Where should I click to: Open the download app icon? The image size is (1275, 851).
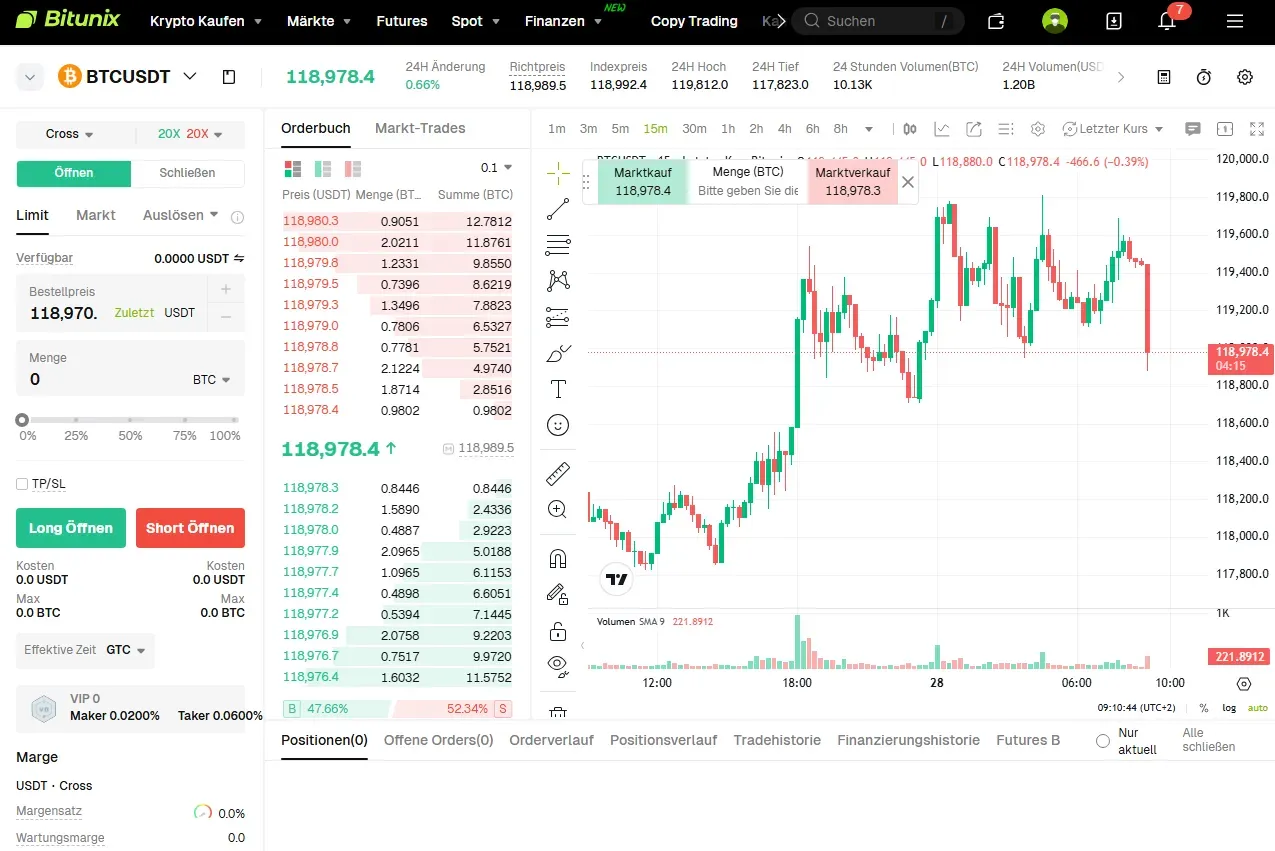click(x=1114, y=21)
